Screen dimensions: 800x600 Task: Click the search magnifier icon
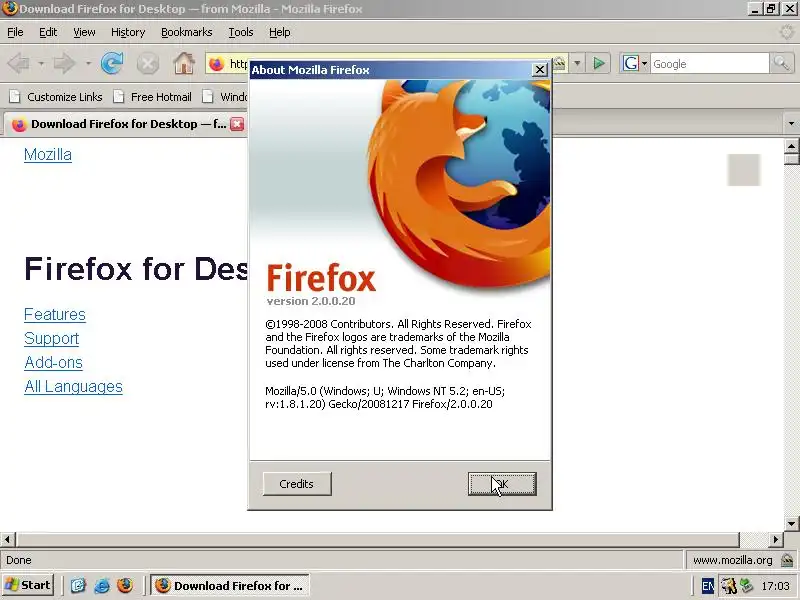(x=781, y=64)
